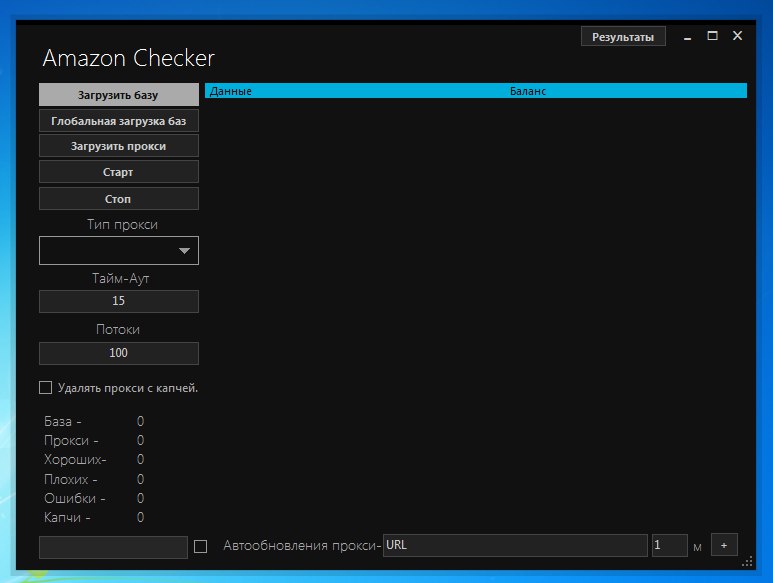Screen dimensions: 773x583
Task: Click the Ошибки - counter label
Action: coord(74,498)
